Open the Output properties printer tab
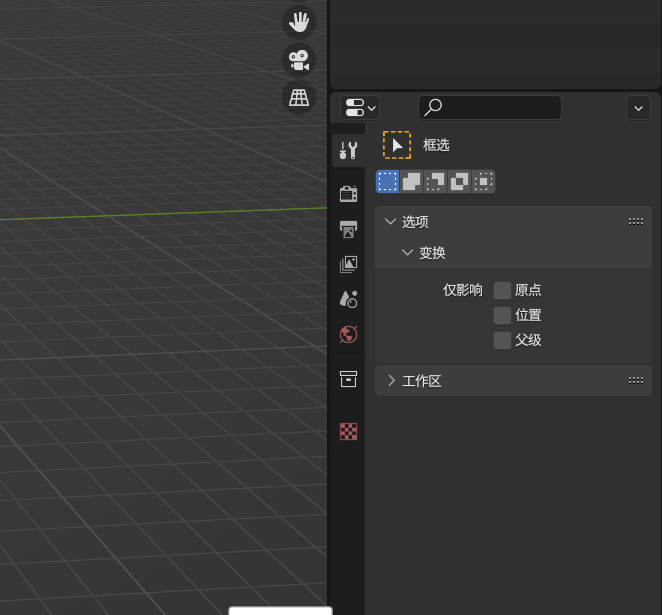The height and width of the screenshot is (615, 662). click(x=348, y=229)
